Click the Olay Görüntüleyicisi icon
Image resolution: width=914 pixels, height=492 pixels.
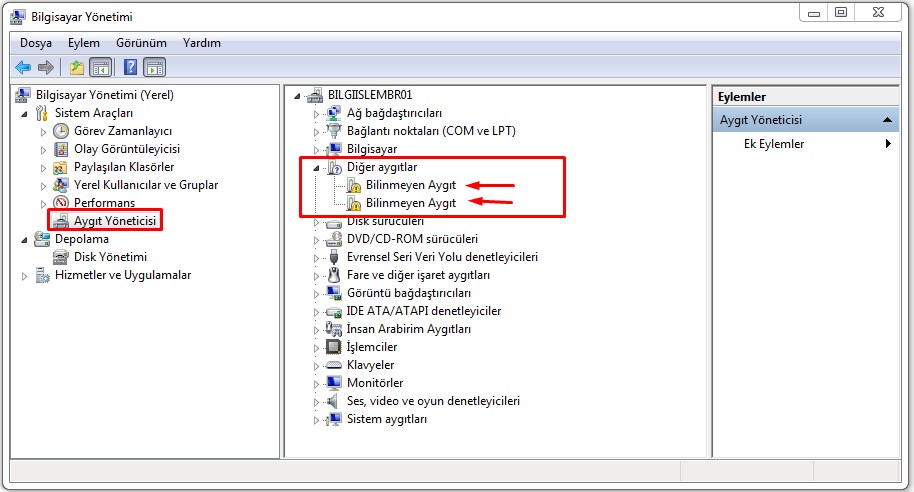(x=61, y=149)
